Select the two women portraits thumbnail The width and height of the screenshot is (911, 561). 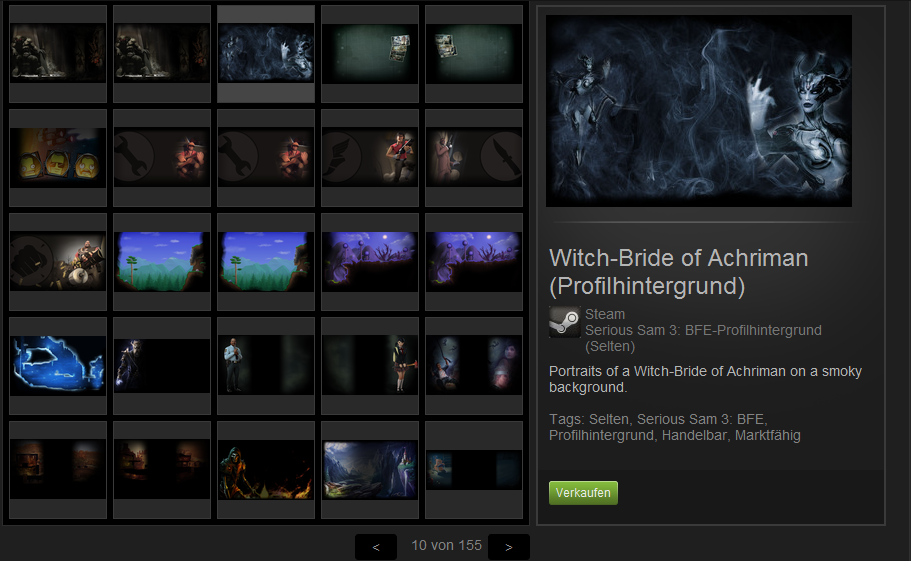[474, 365]
